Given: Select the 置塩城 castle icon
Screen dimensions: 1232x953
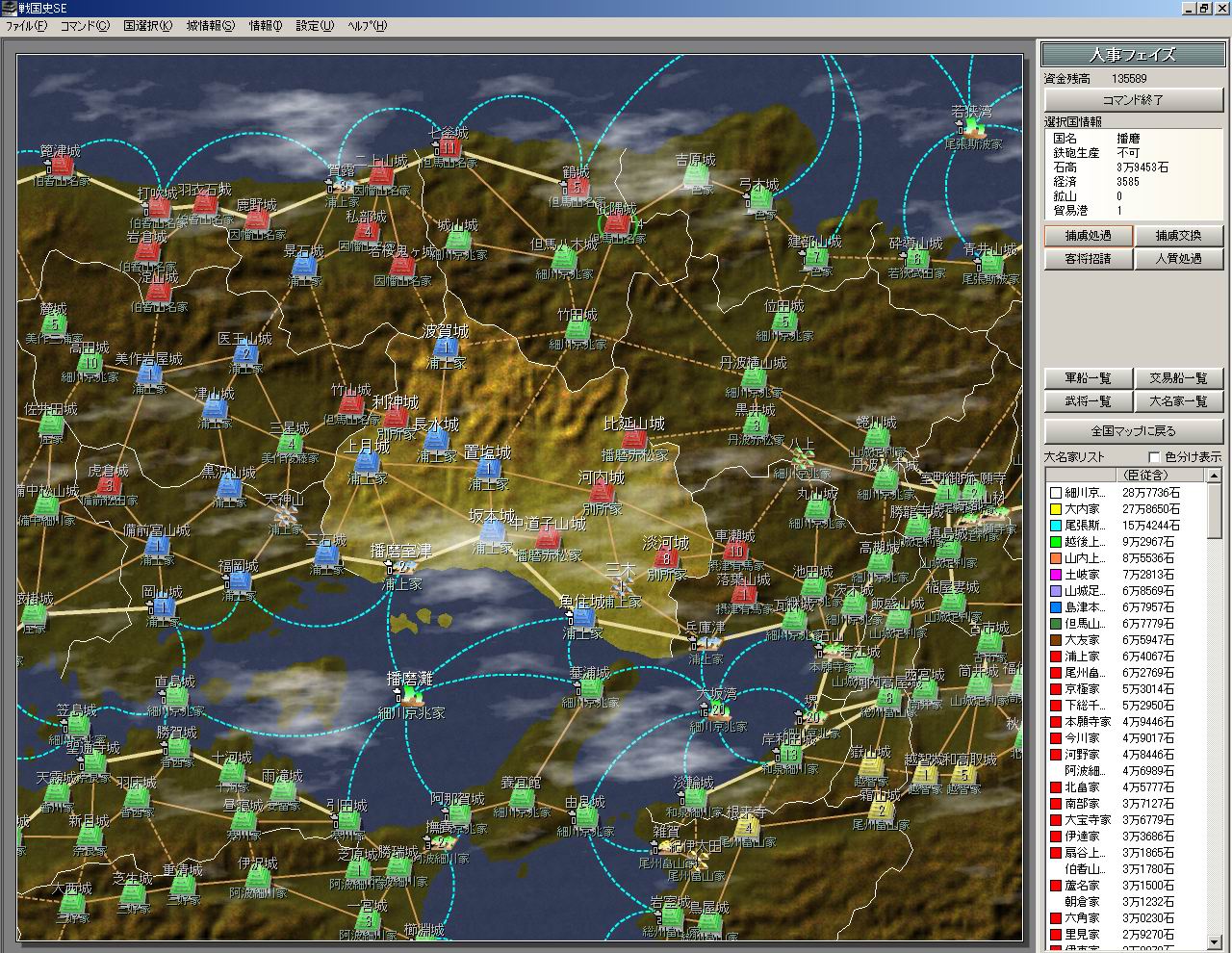Looking at the screenshot, I should pos(488,469).
